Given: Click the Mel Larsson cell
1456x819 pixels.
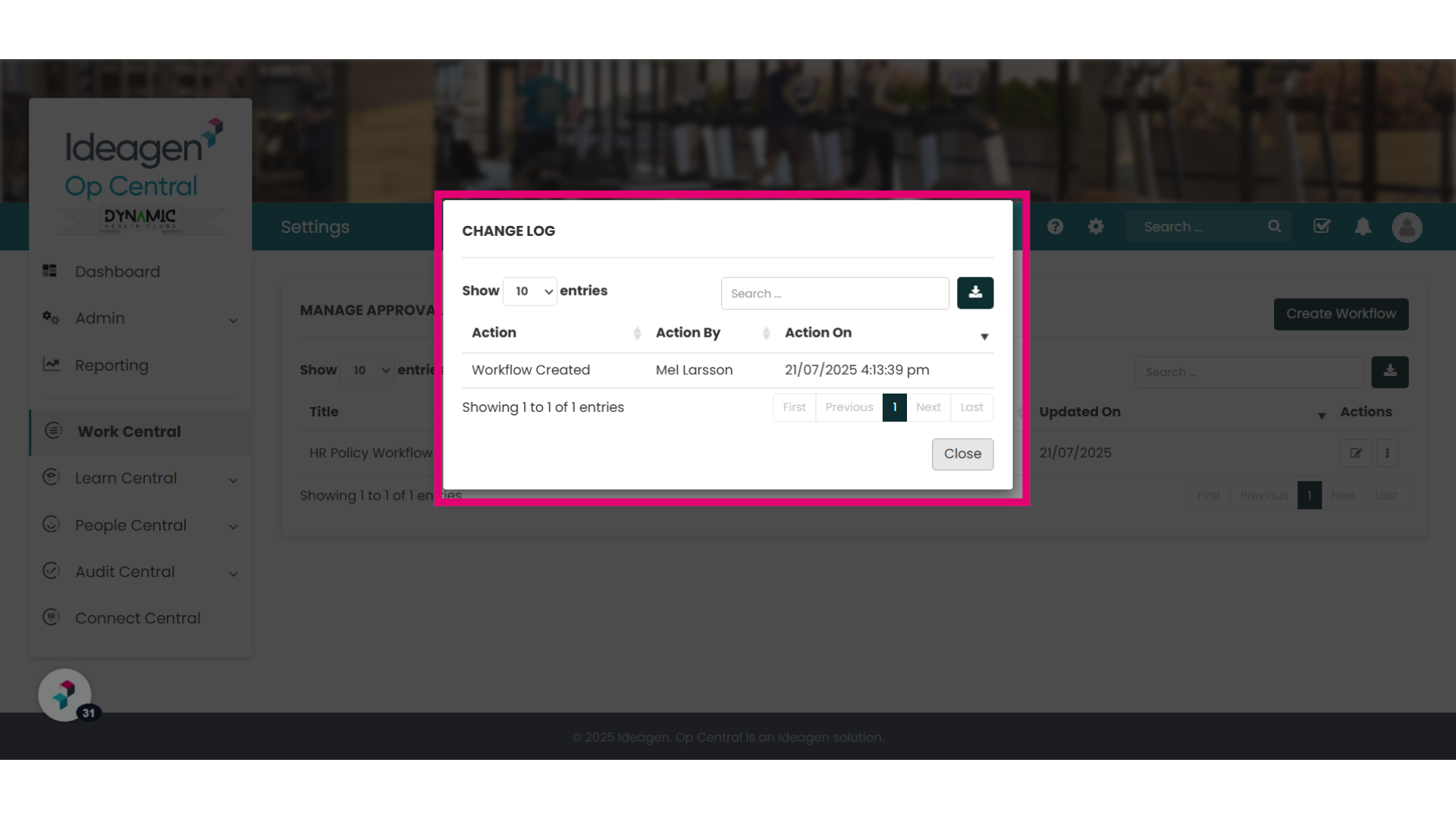Looking at the screenshot, I should tap(694, 370).
